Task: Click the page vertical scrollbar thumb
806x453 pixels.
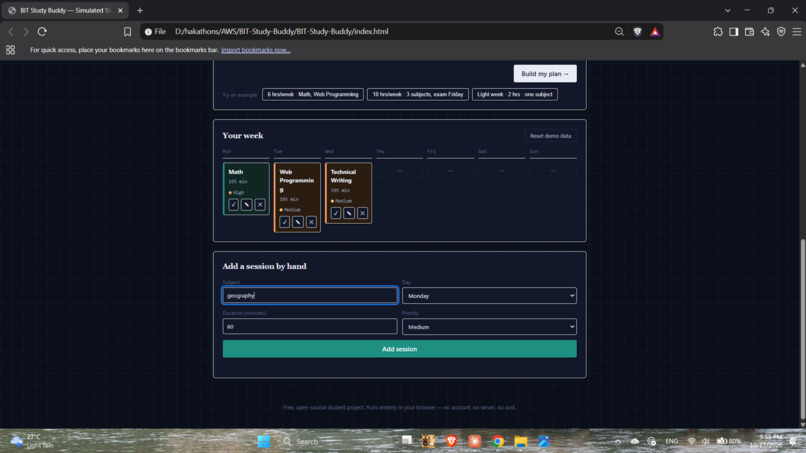Action: (x=802, y=329)
